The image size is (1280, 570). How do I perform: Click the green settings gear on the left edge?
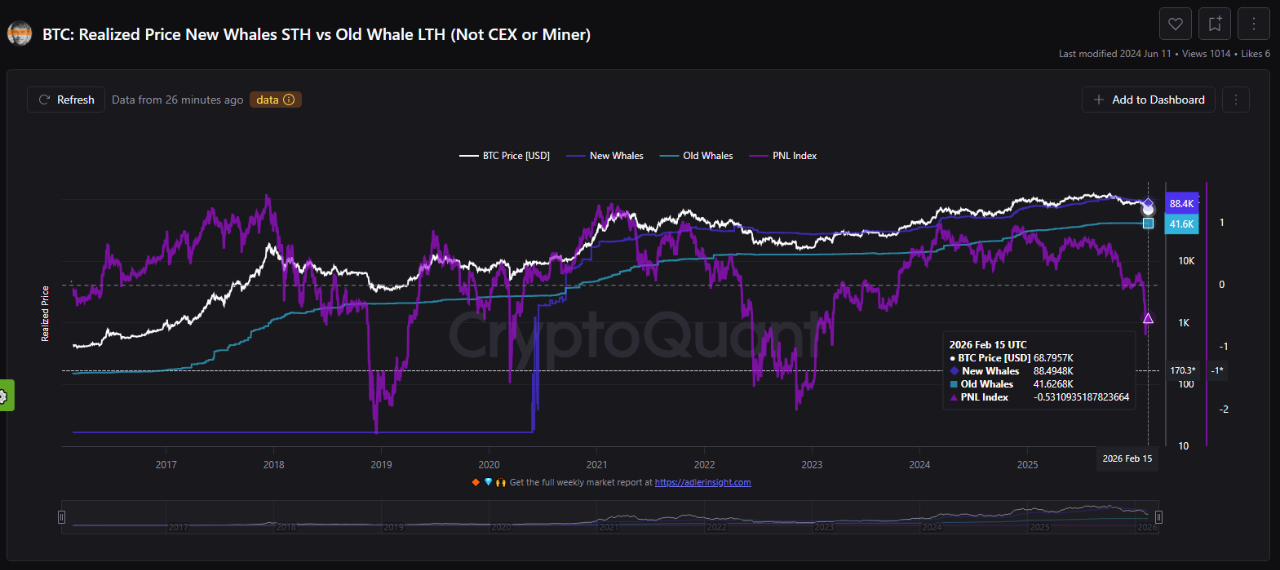pos(5,396)
